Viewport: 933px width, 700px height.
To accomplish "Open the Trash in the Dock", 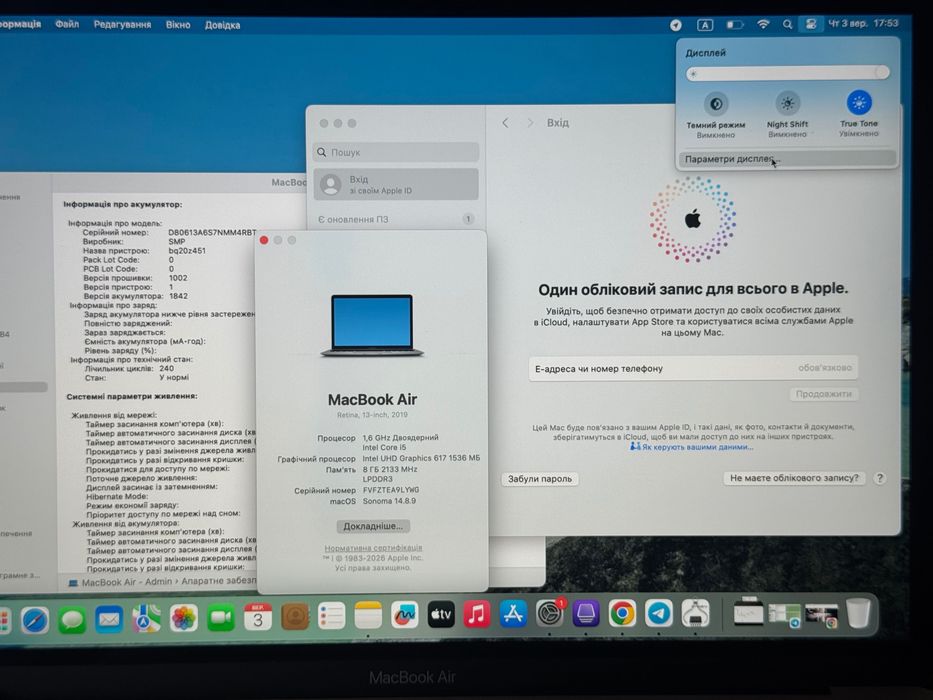I will point(859,613).
